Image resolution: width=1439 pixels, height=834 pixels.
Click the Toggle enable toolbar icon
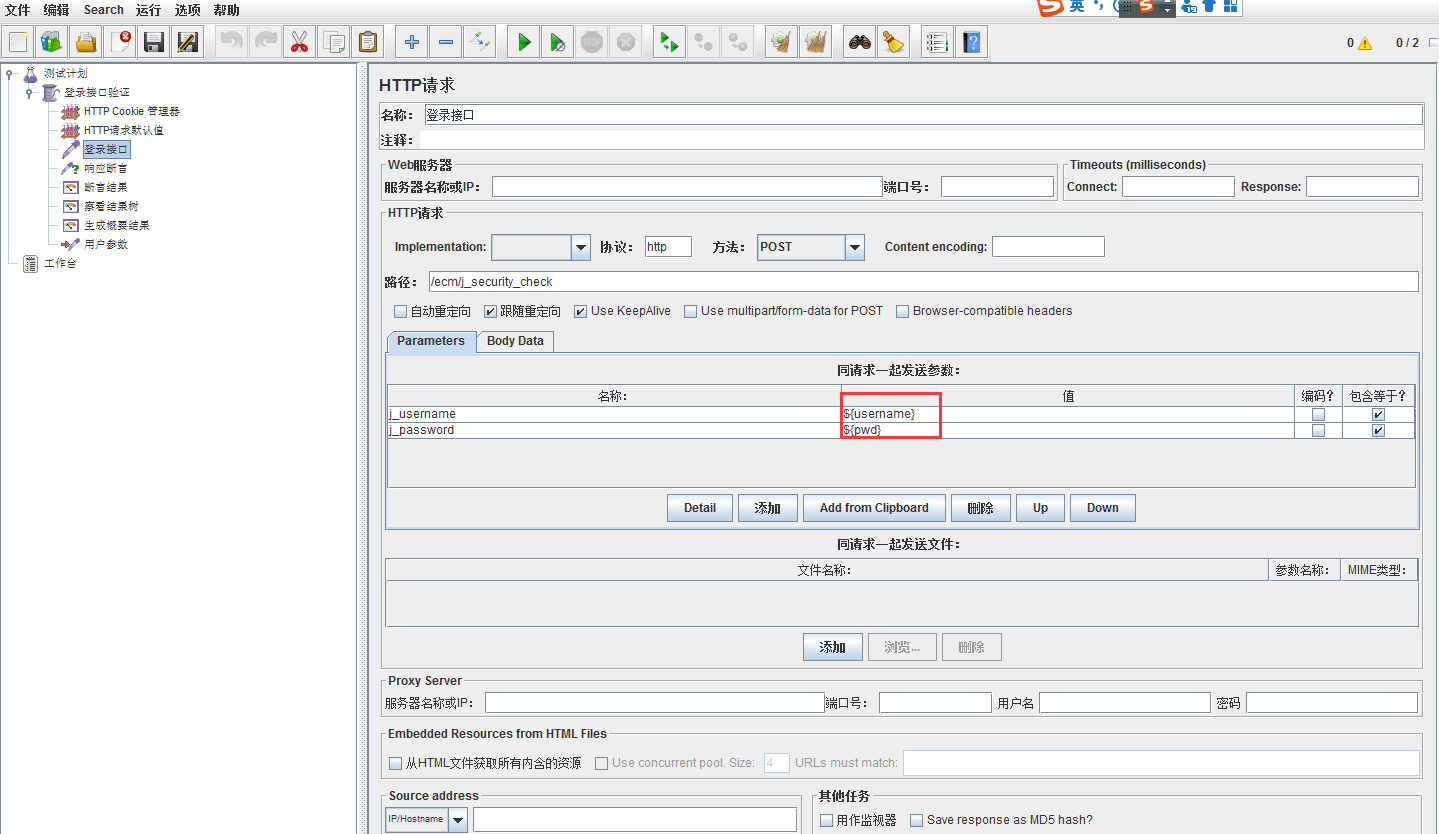click(480, 42)
